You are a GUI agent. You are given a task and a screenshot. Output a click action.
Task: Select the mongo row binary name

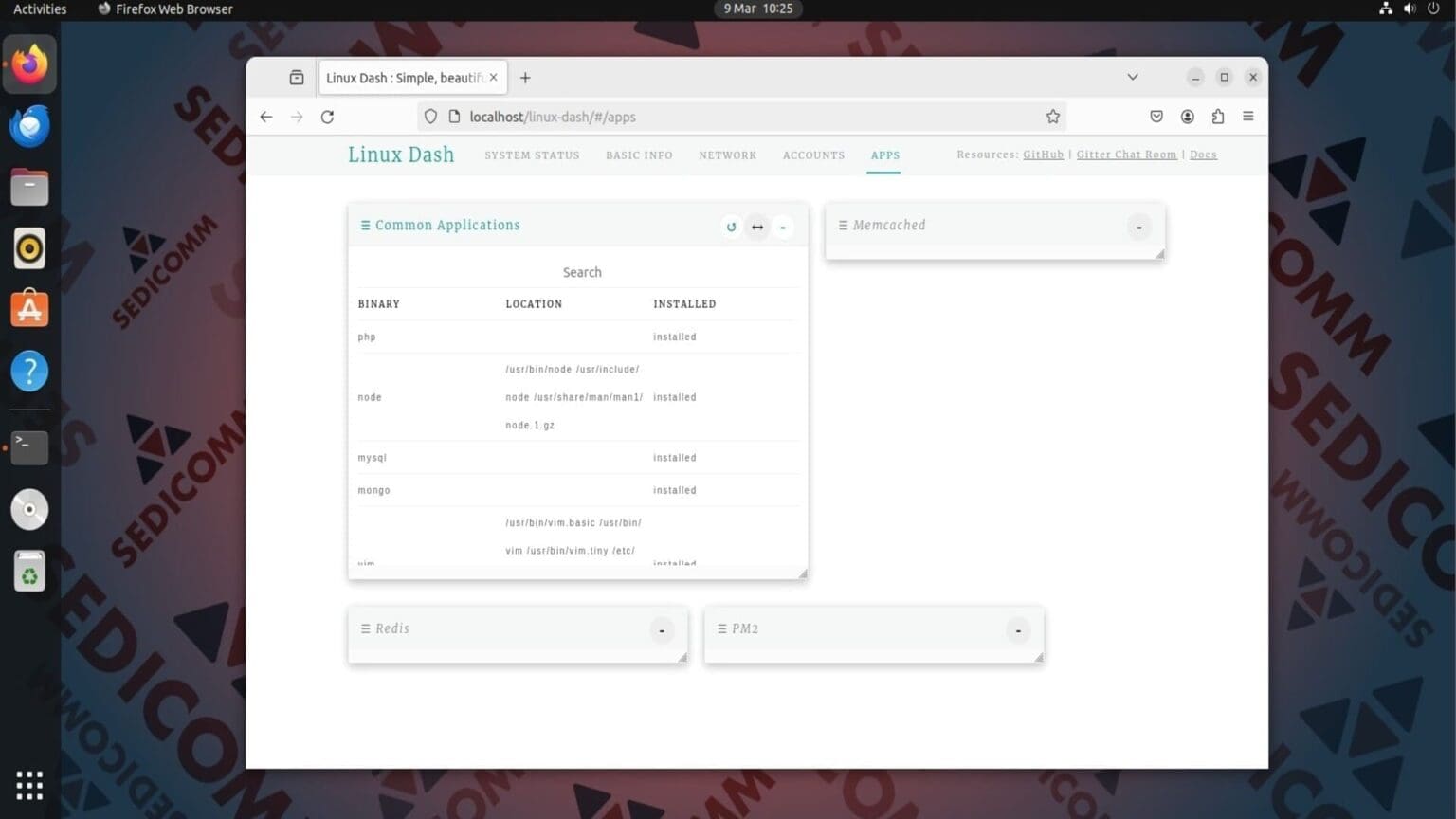pos(374,490)
